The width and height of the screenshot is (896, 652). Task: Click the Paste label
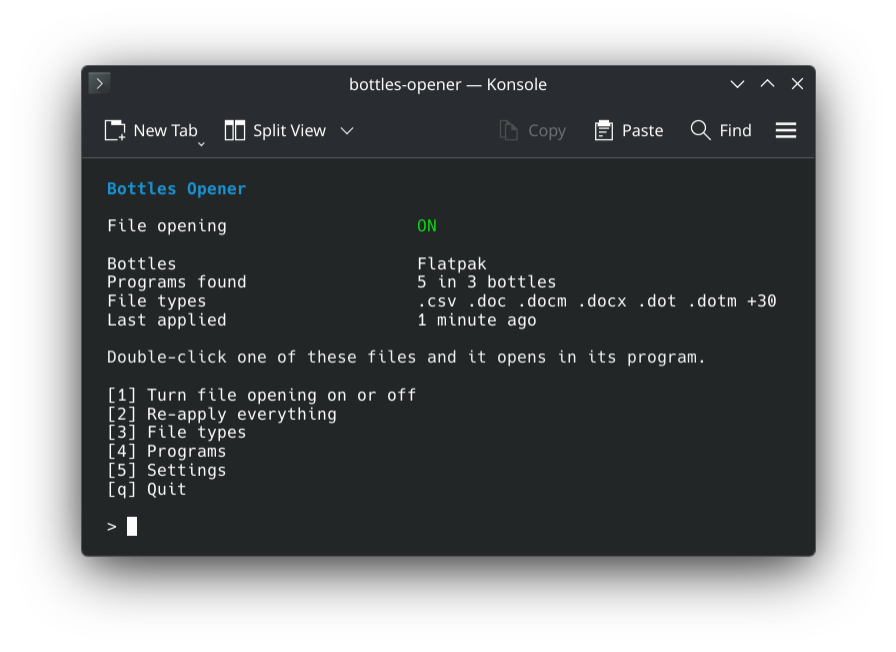[642, 130]
